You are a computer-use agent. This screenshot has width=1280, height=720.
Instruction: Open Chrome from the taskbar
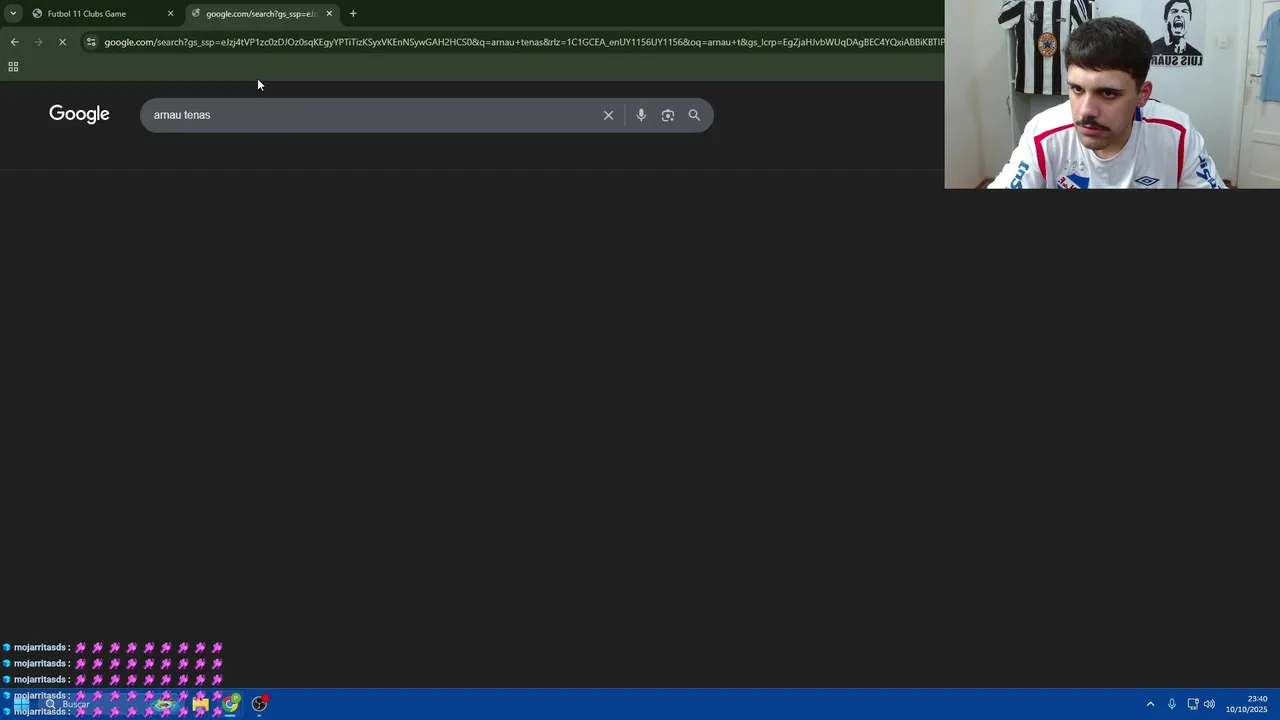(x=231, y=704)
